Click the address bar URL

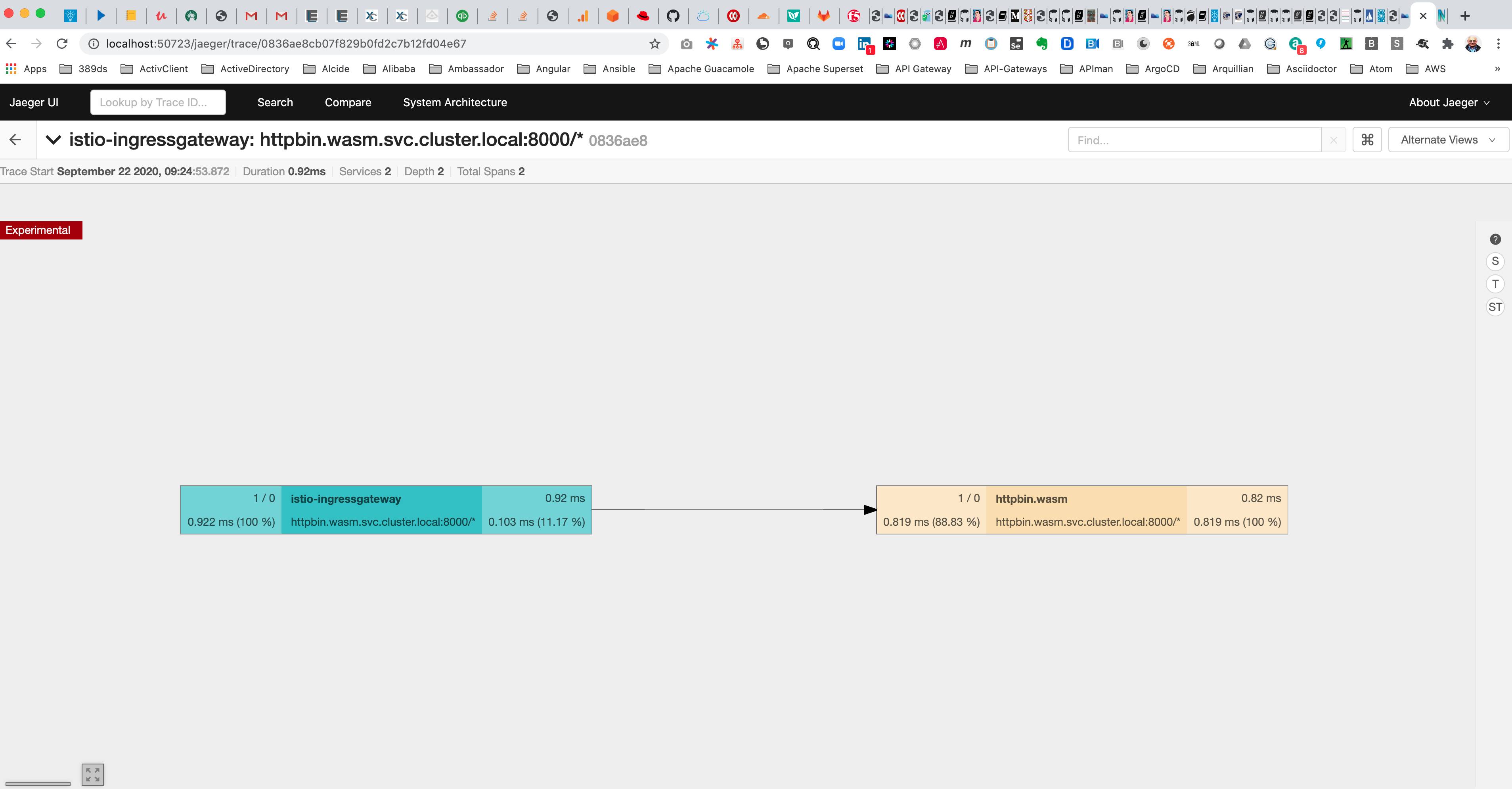pos(286,44)
